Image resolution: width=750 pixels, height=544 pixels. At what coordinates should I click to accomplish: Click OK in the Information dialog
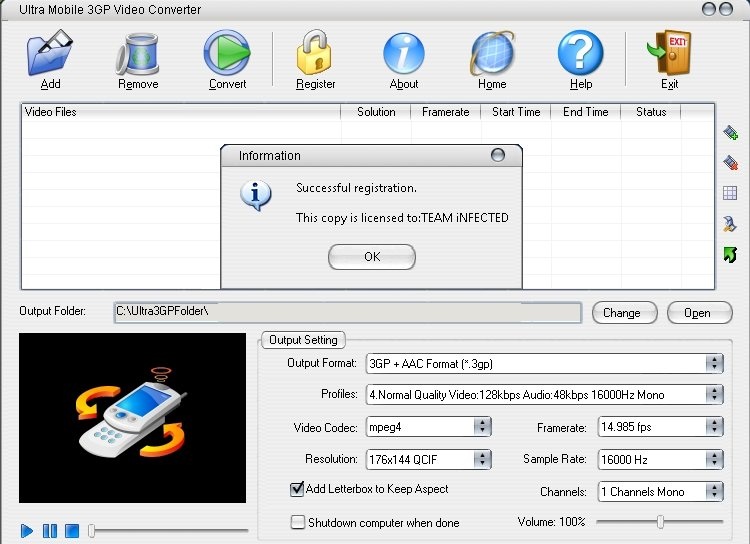(x=372, y=257)
